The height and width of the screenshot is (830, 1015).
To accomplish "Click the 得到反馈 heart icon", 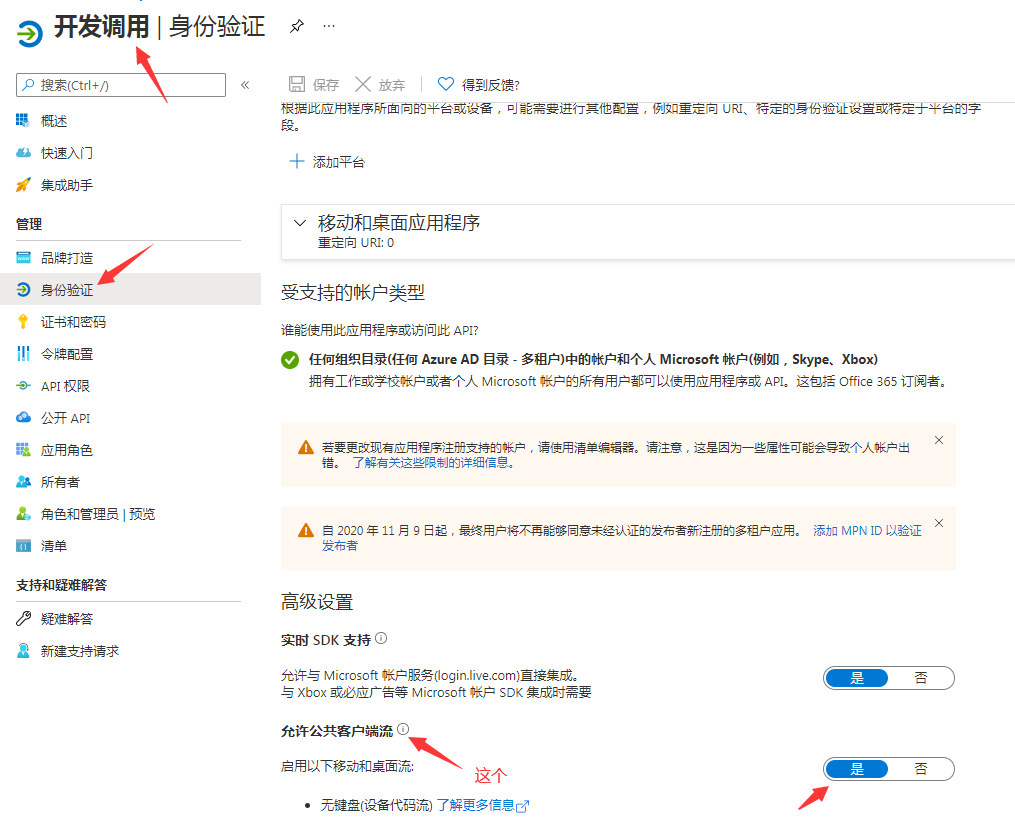I will pyautogui.click(x=446, y=84).
